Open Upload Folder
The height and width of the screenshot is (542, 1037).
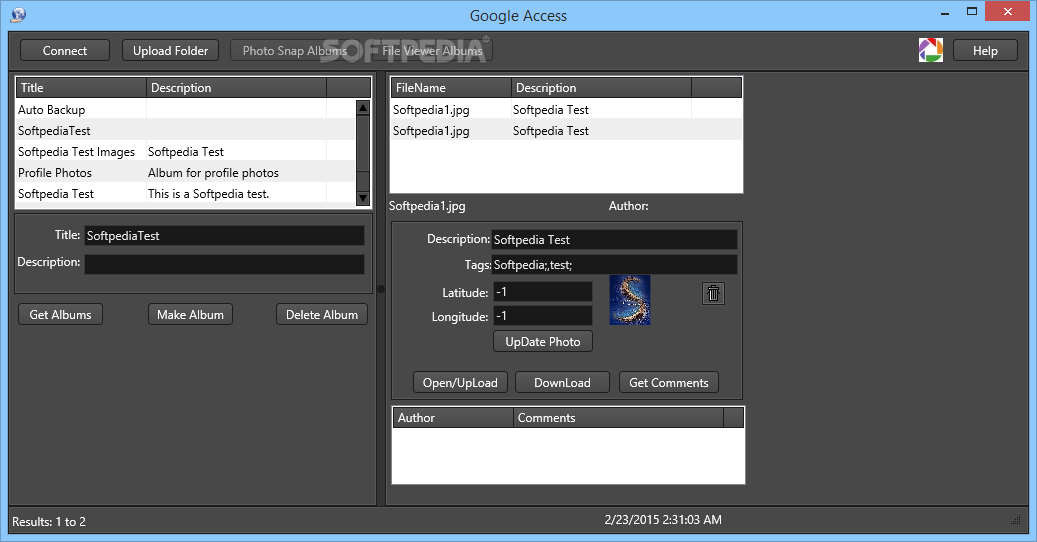tap(171, 51)
